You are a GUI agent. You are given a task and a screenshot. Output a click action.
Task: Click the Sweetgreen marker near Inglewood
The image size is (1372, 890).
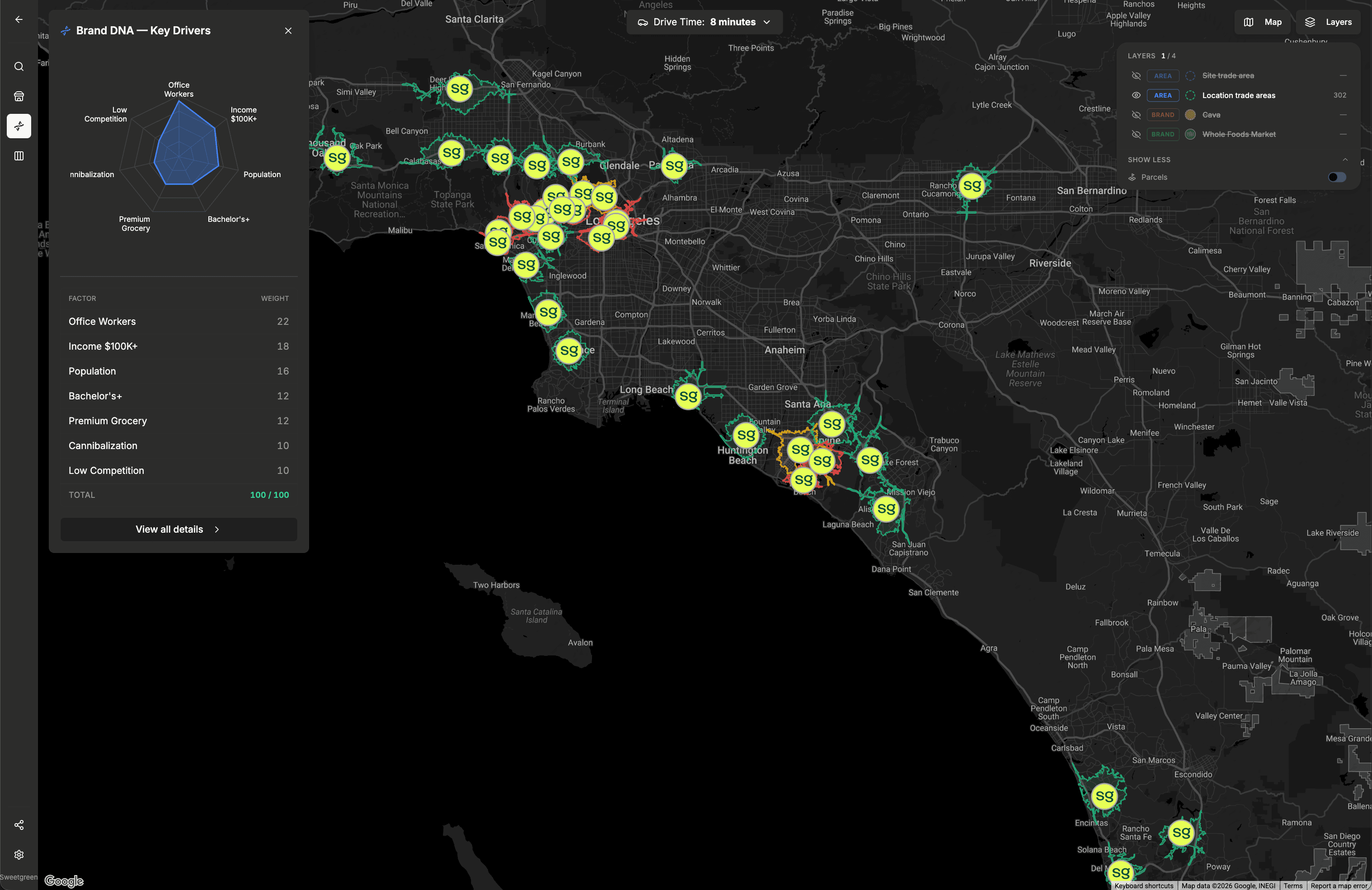coord(526,265)
